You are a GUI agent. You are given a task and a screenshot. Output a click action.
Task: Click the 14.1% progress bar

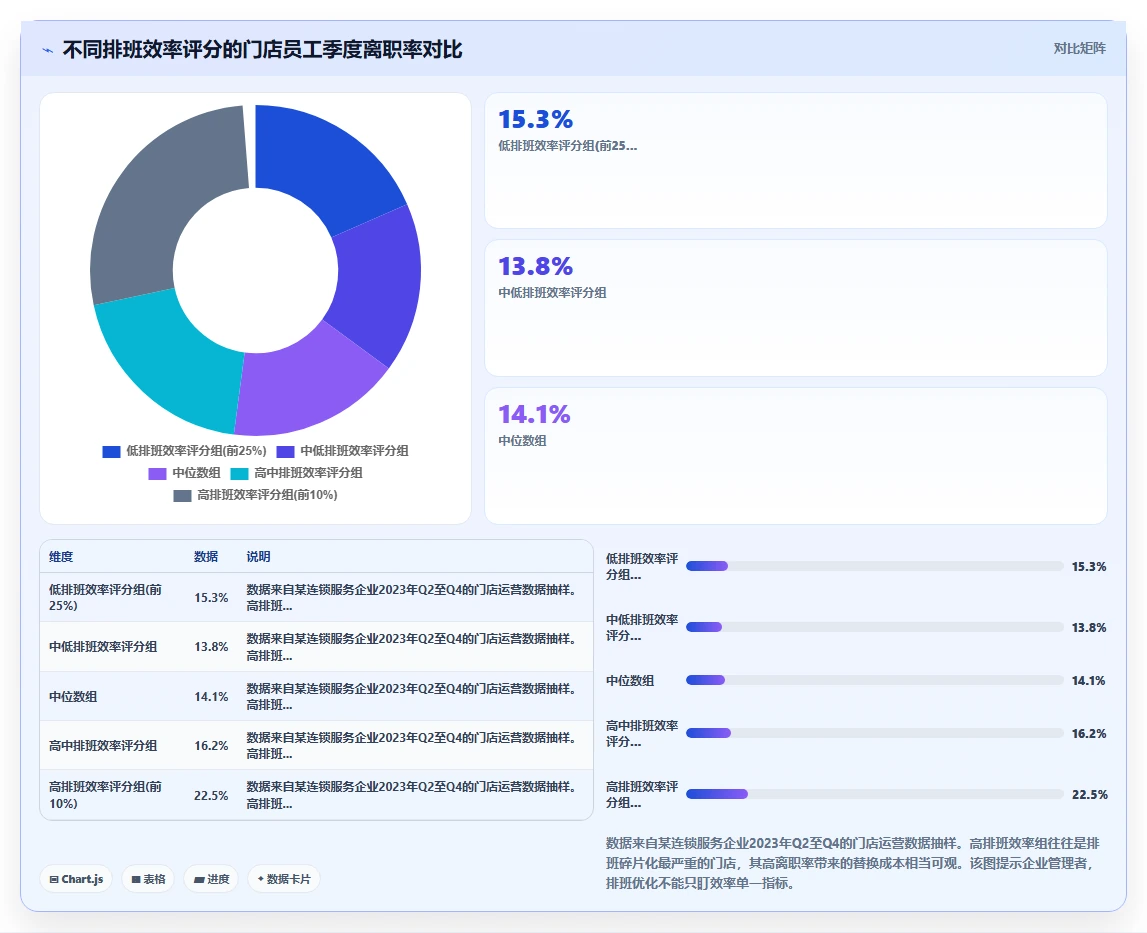click(x=874, y=681)
